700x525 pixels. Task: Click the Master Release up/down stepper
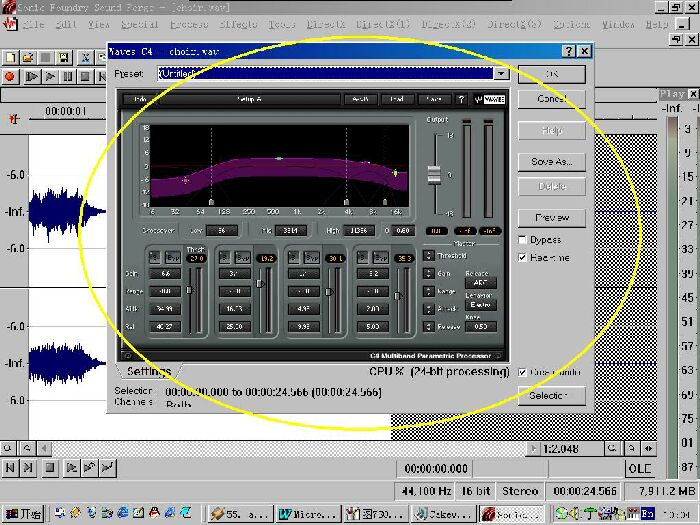pos(429,326)
